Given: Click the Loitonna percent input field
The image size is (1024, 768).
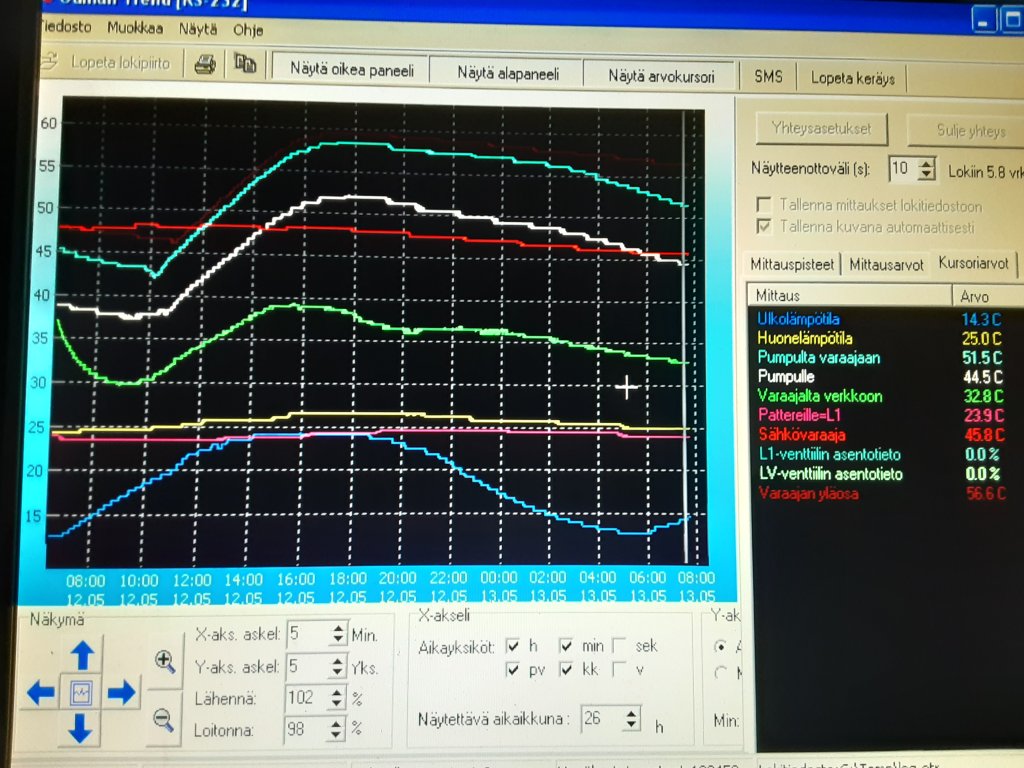Looking at the screenshot, I should 306,728.
